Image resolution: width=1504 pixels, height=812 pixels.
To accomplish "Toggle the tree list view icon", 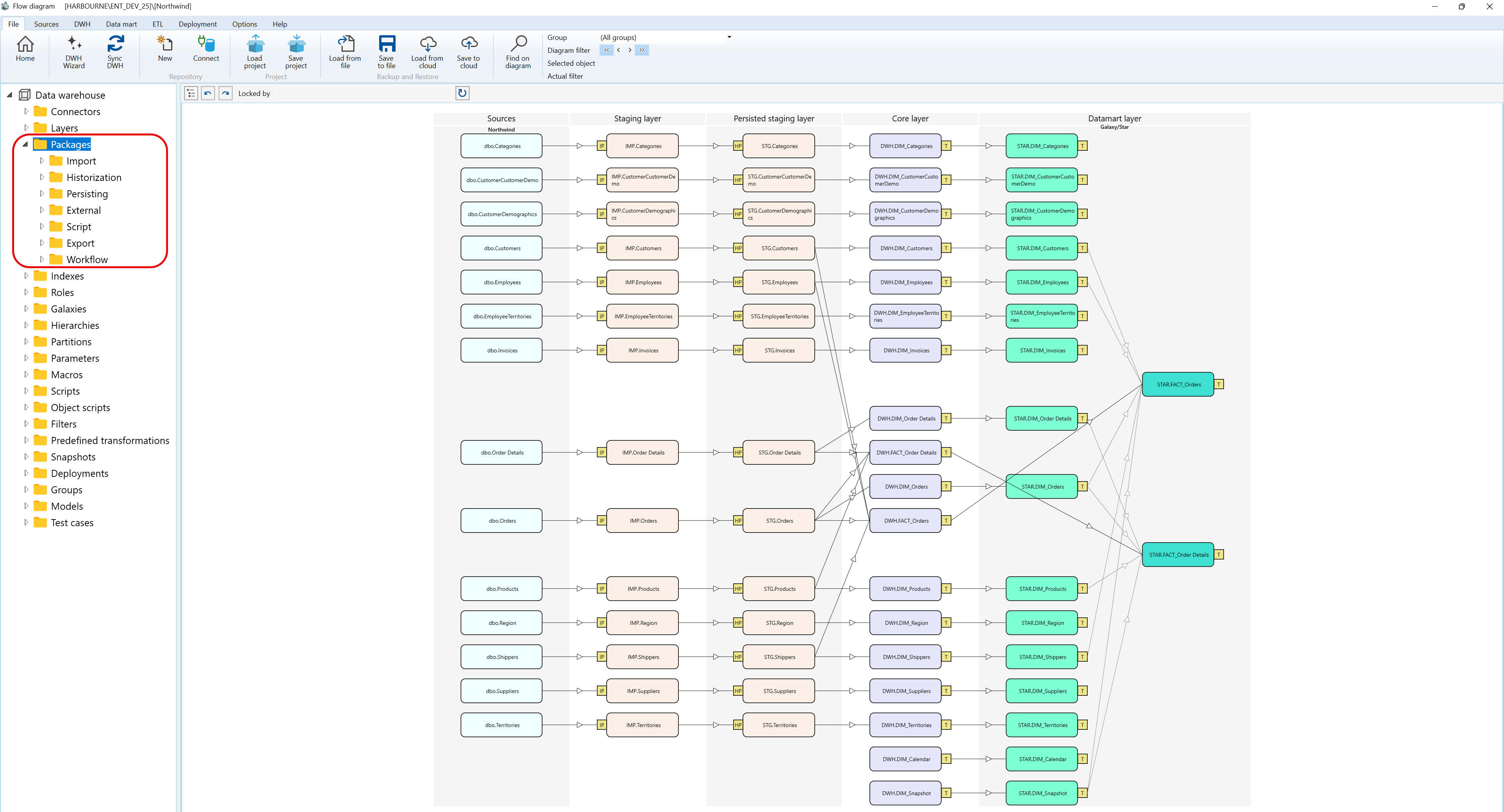I will (x=191, y=93).
